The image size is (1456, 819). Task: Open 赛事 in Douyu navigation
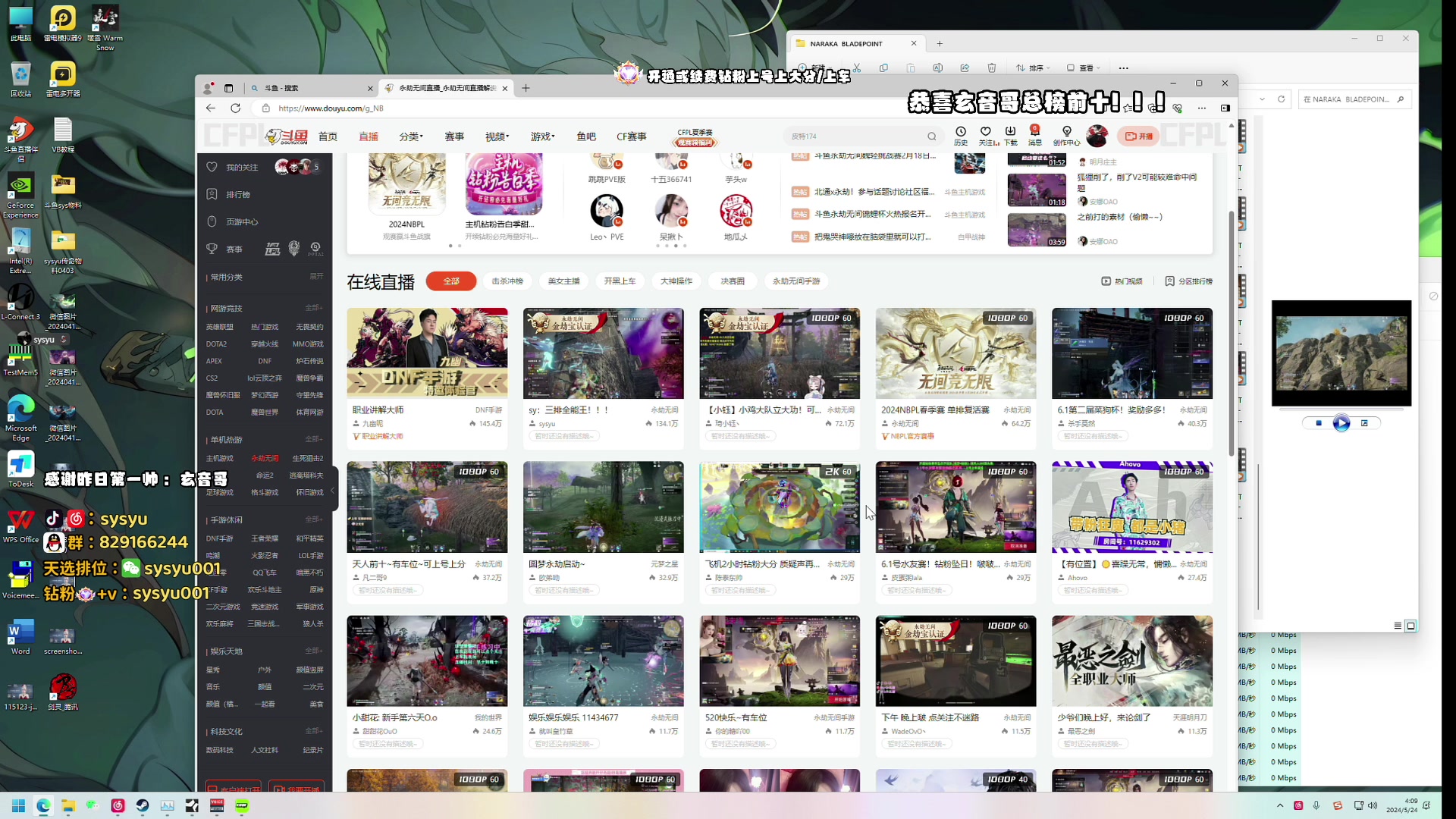(x=454, y=136)
